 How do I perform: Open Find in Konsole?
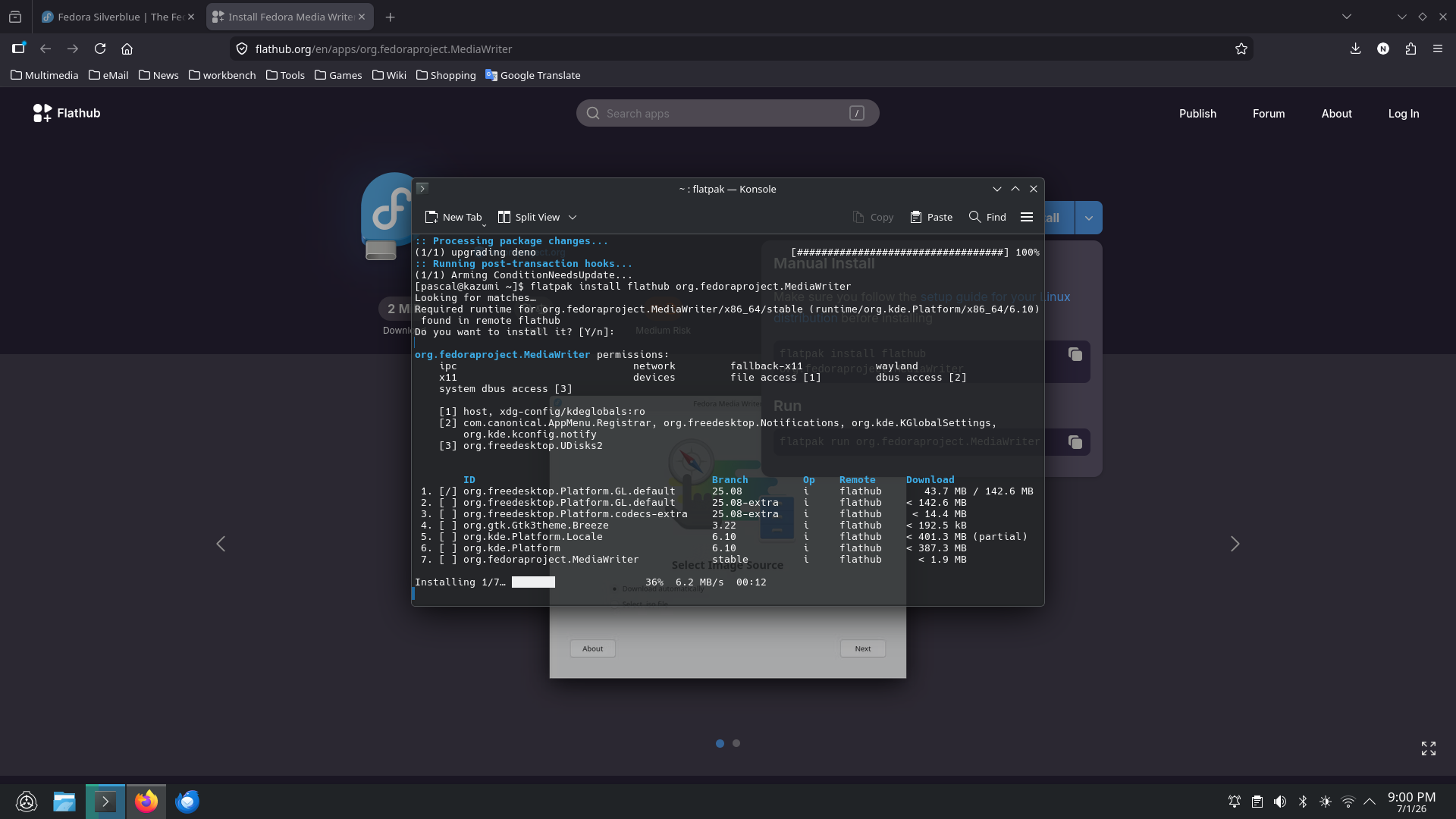pyautogui.click(x=987, y=217)
